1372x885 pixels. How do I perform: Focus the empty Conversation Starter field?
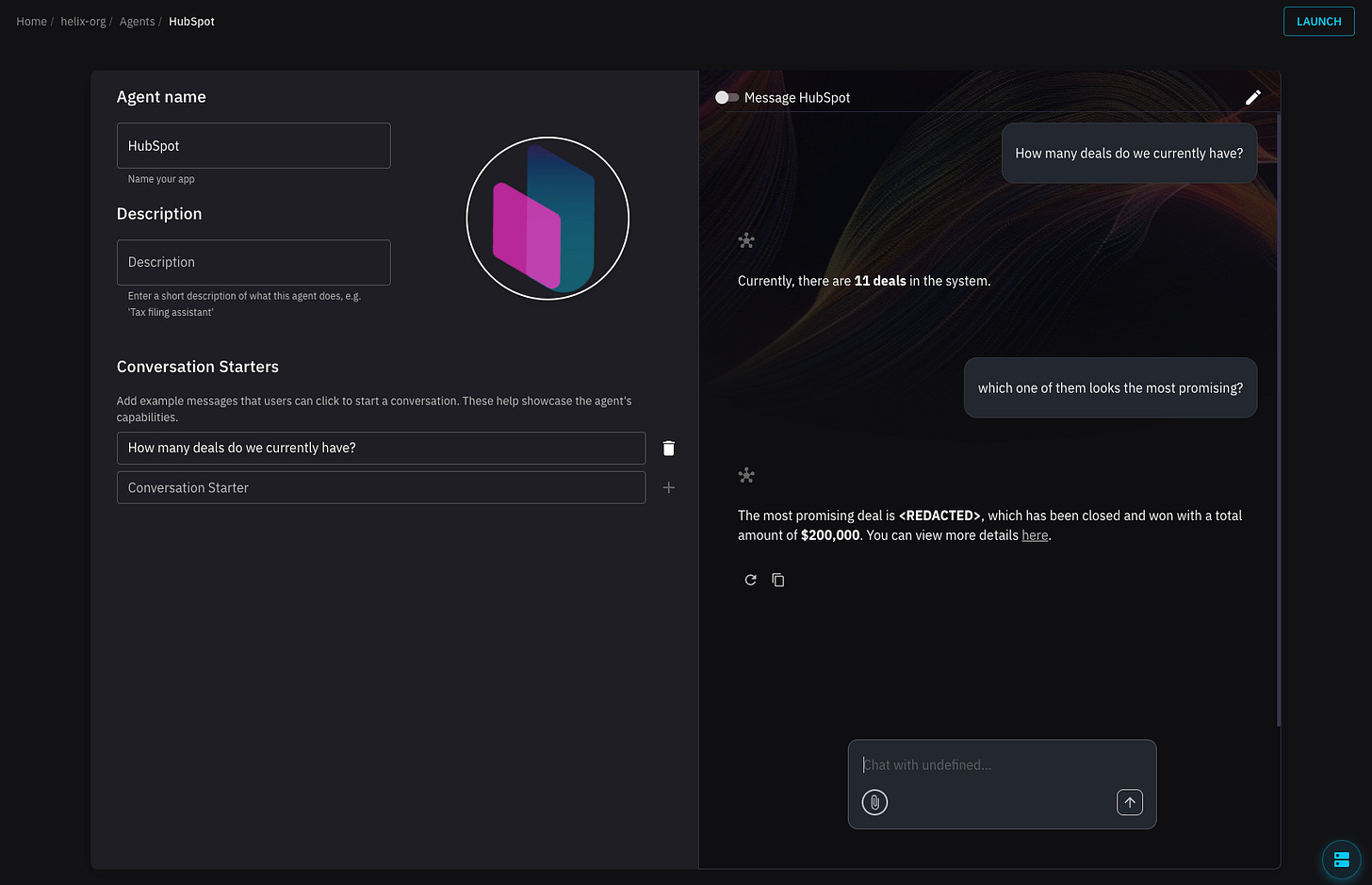pos(381,487)
